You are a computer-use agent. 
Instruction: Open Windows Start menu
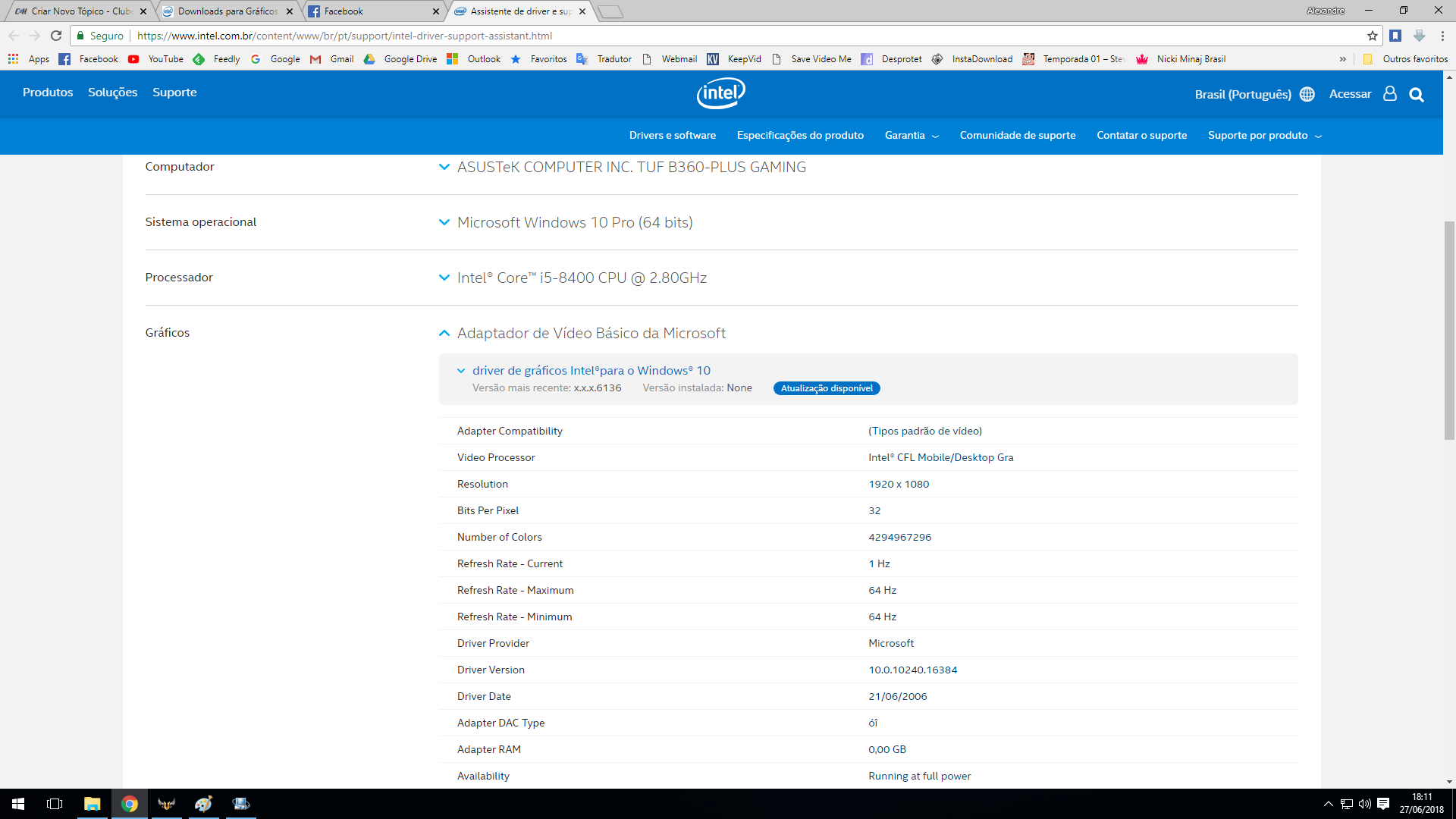click(18, 804)
